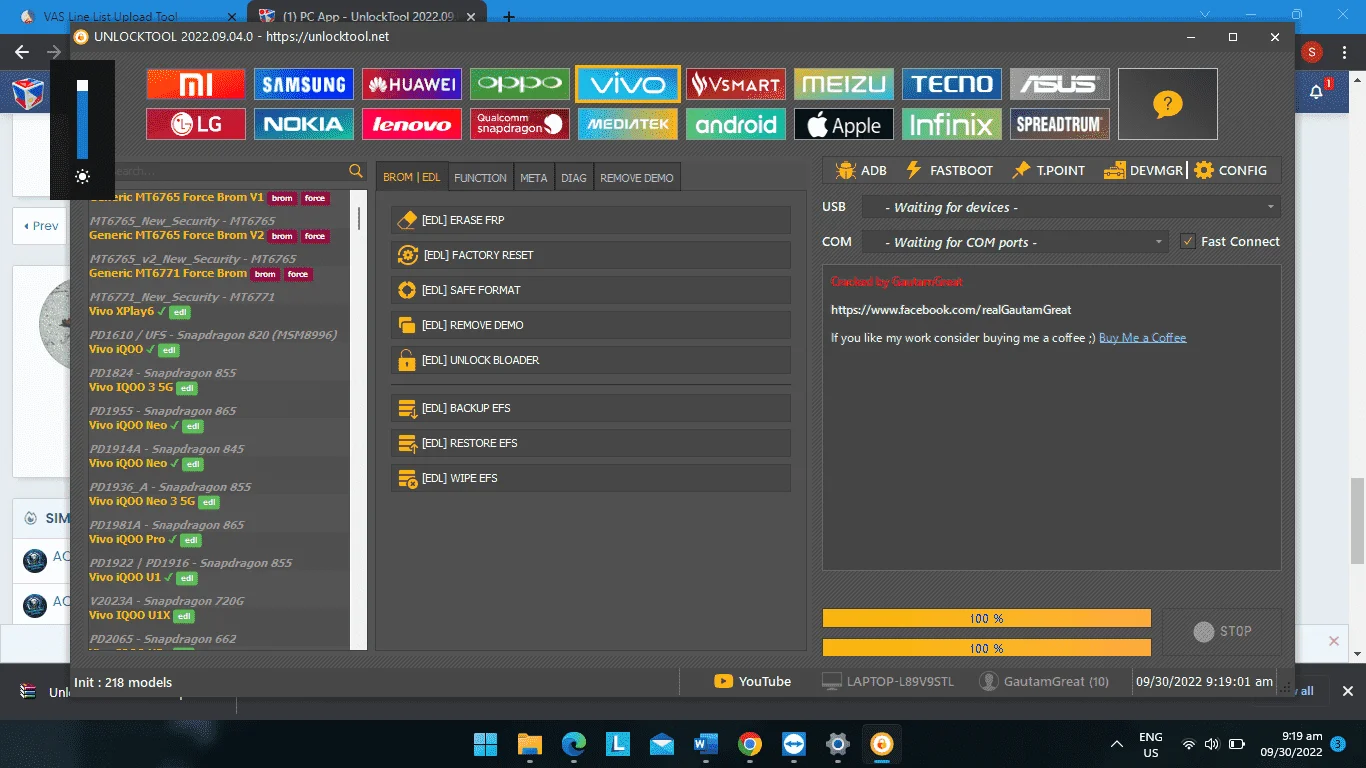Switch to the FUNCTION tab
The width and height of the screenshot is (1366, 768).
(x=480, y=177)
